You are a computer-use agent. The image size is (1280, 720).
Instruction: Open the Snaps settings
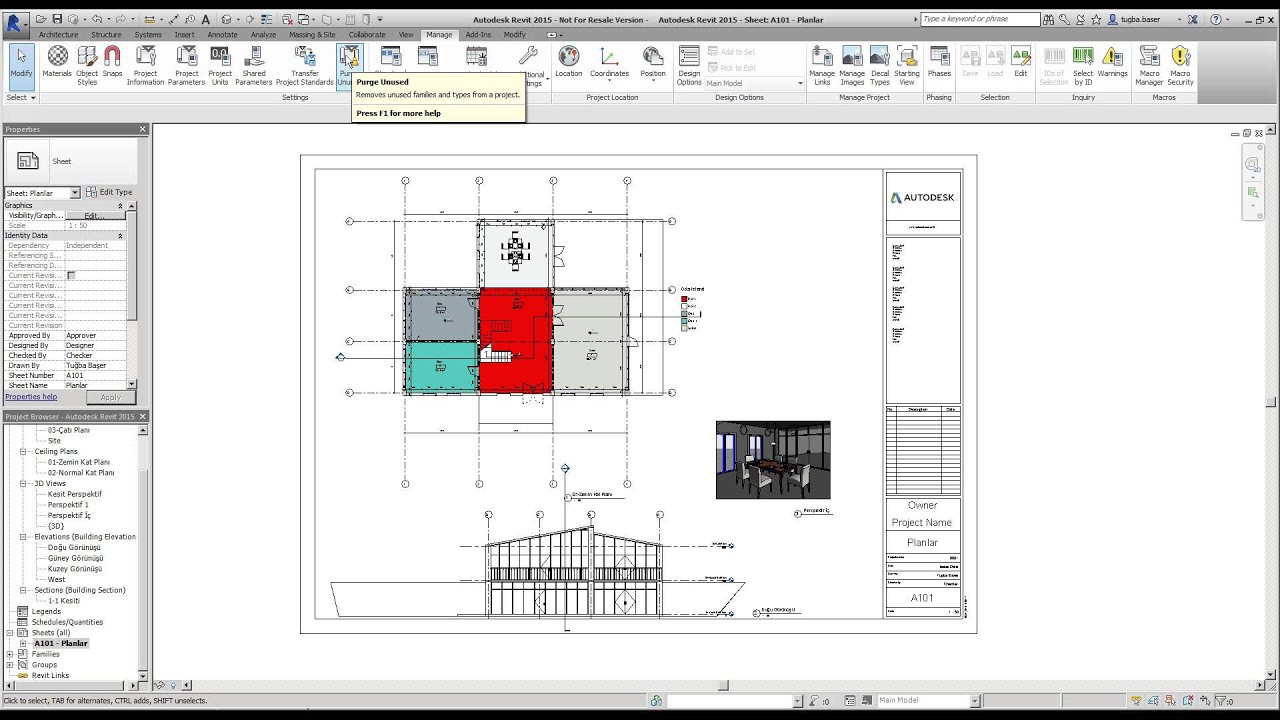coord(112,62)
